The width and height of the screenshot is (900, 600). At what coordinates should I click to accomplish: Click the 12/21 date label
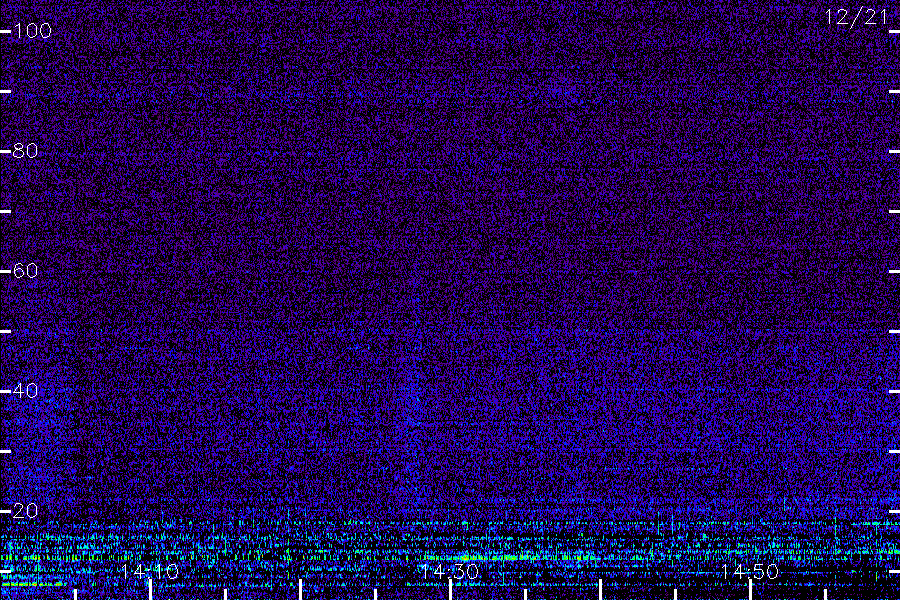pyautogui.click(x=856, y=17)
